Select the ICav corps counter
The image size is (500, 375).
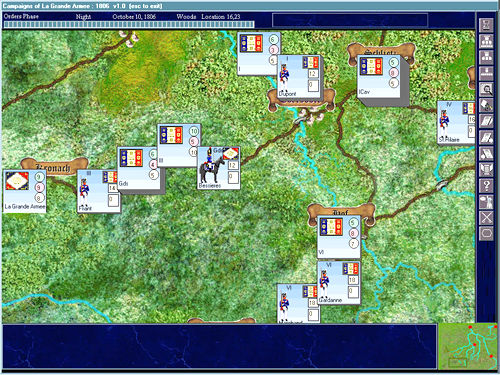(379, 77)
